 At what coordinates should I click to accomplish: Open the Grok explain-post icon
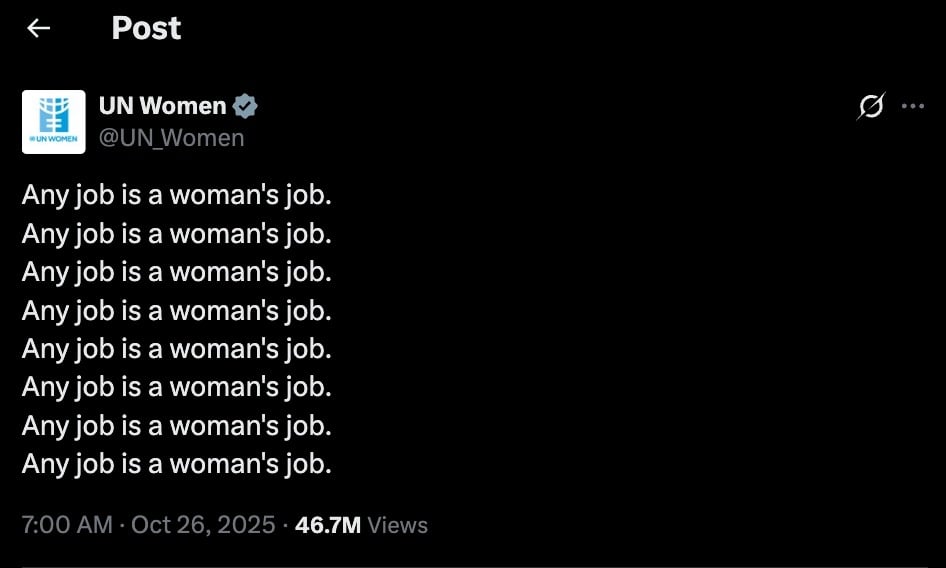[871, 106]
